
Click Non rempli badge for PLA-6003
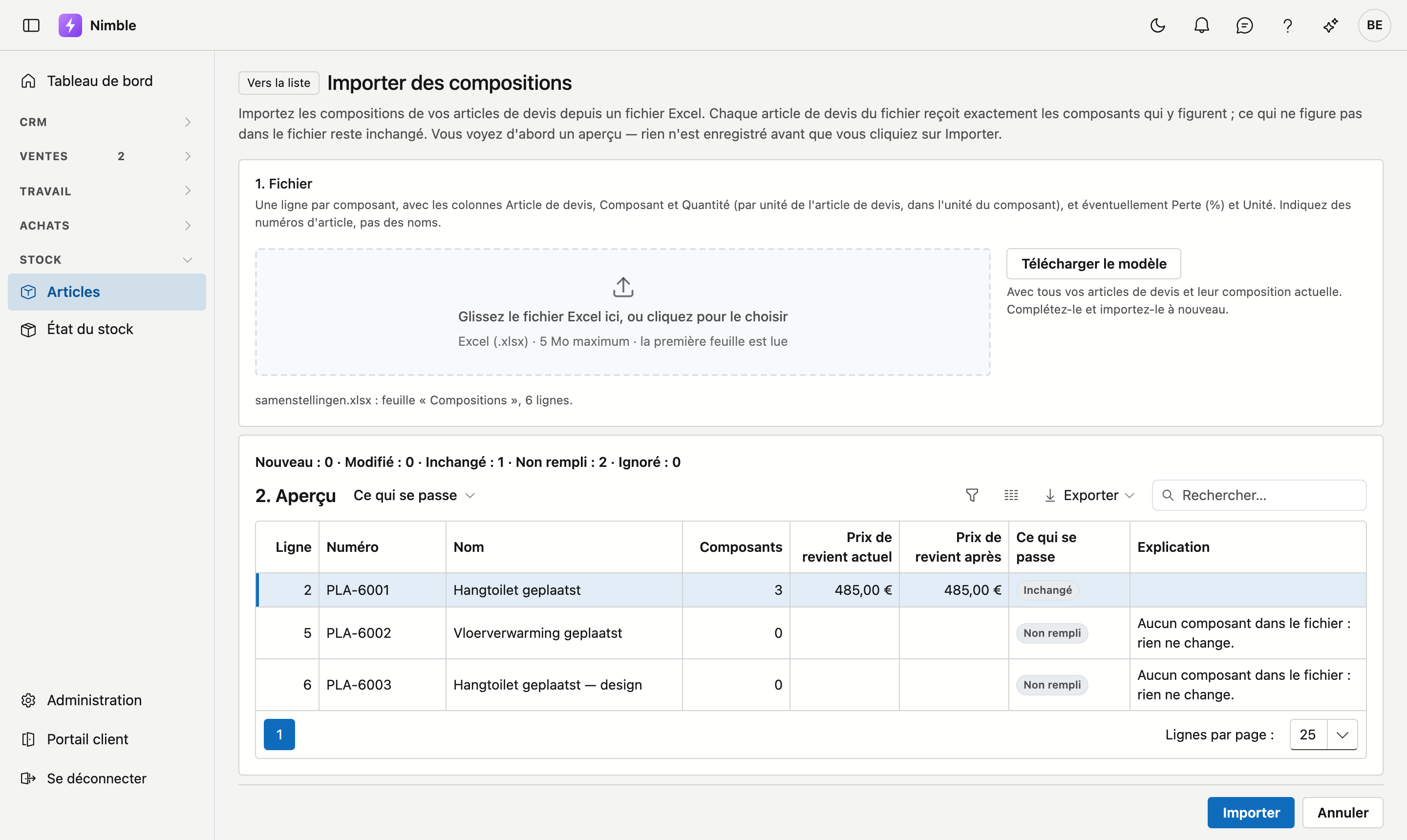tap(1052, 685)
